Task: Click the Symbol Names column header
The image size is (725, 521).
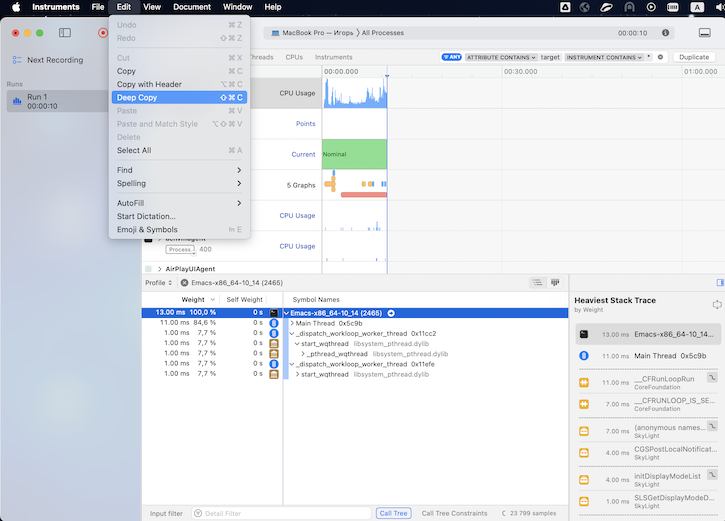Action: coord(316,300)
